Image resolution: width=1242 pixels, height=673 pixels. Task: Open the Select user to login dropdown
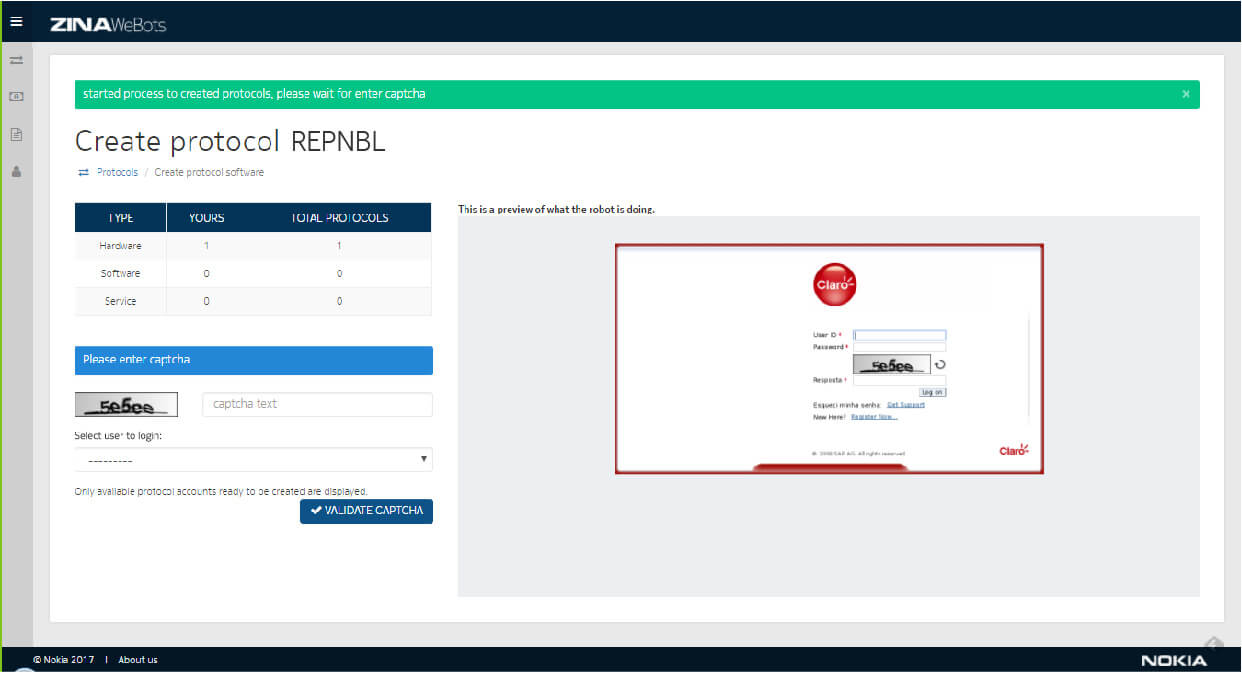pos(253,460)
